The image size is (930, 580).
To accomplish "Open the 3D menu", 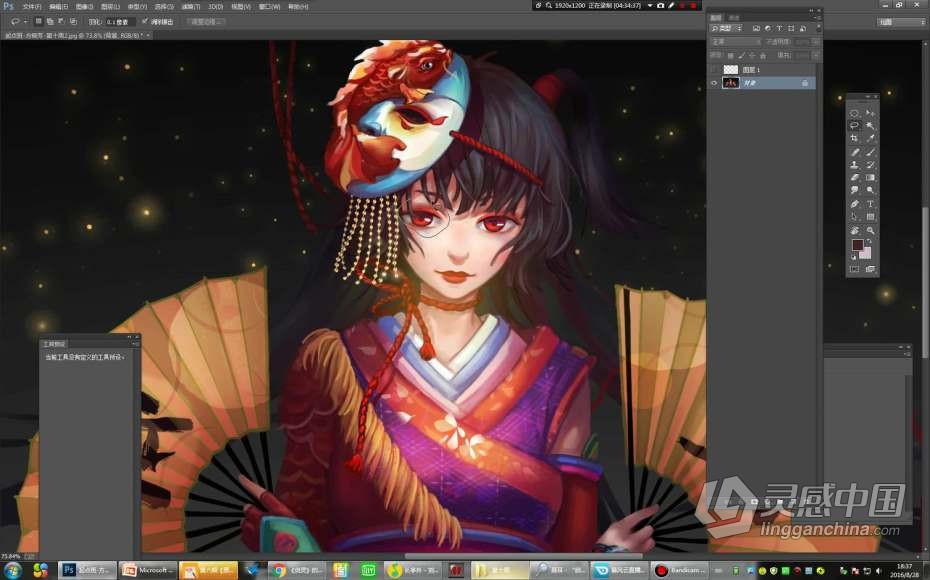I will pyautogui.click(x=216, y=7).
